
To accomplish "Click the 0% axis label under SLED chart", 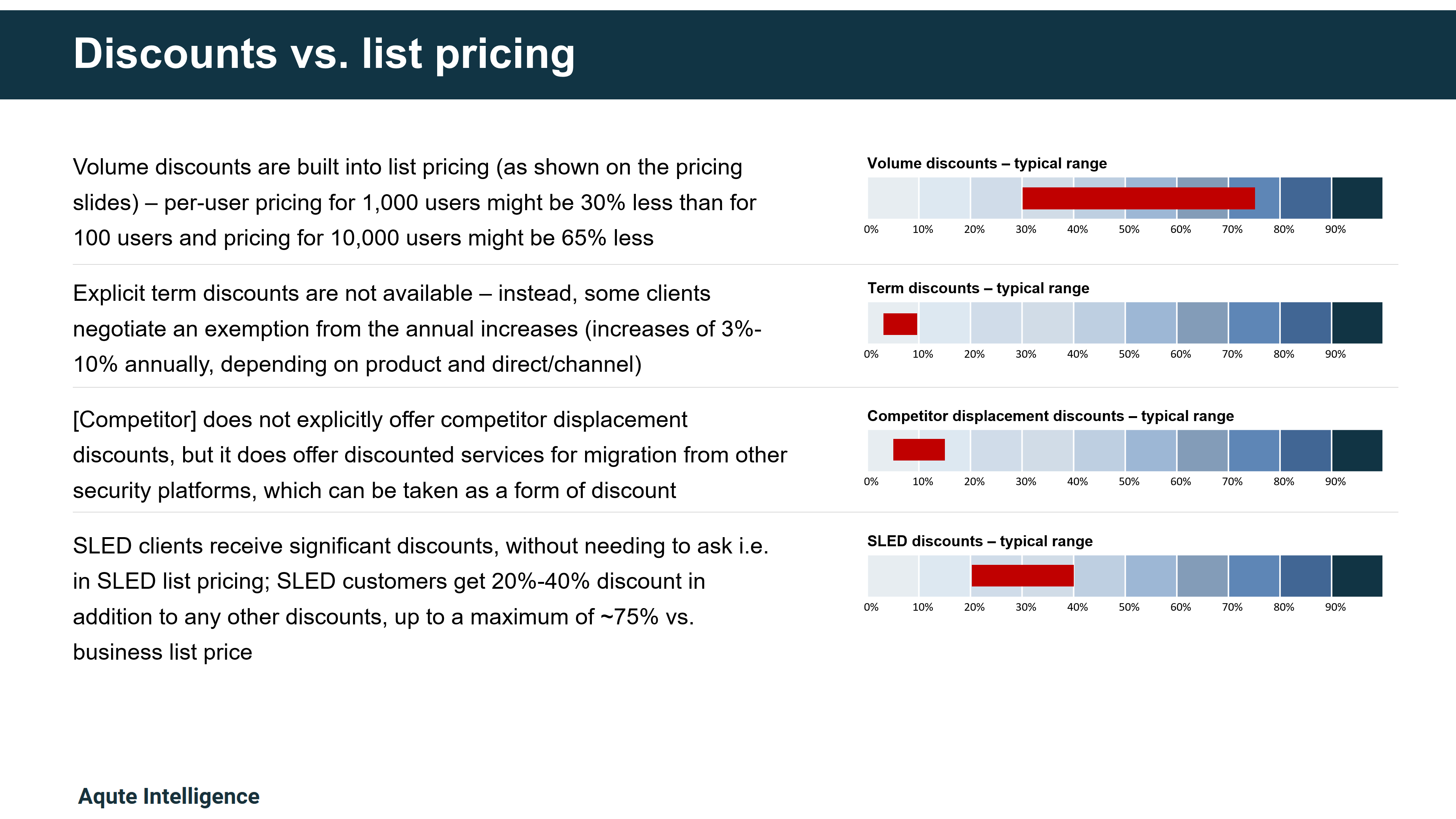I will pyautogui.click(x=871, y=607).
